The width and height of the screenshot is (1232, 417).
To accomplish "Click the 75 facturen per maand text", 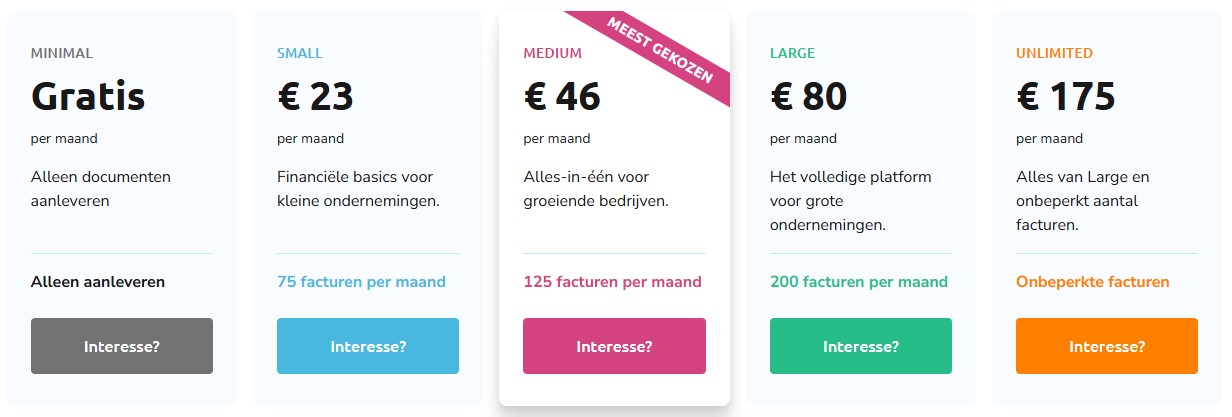I will [361, 282].
